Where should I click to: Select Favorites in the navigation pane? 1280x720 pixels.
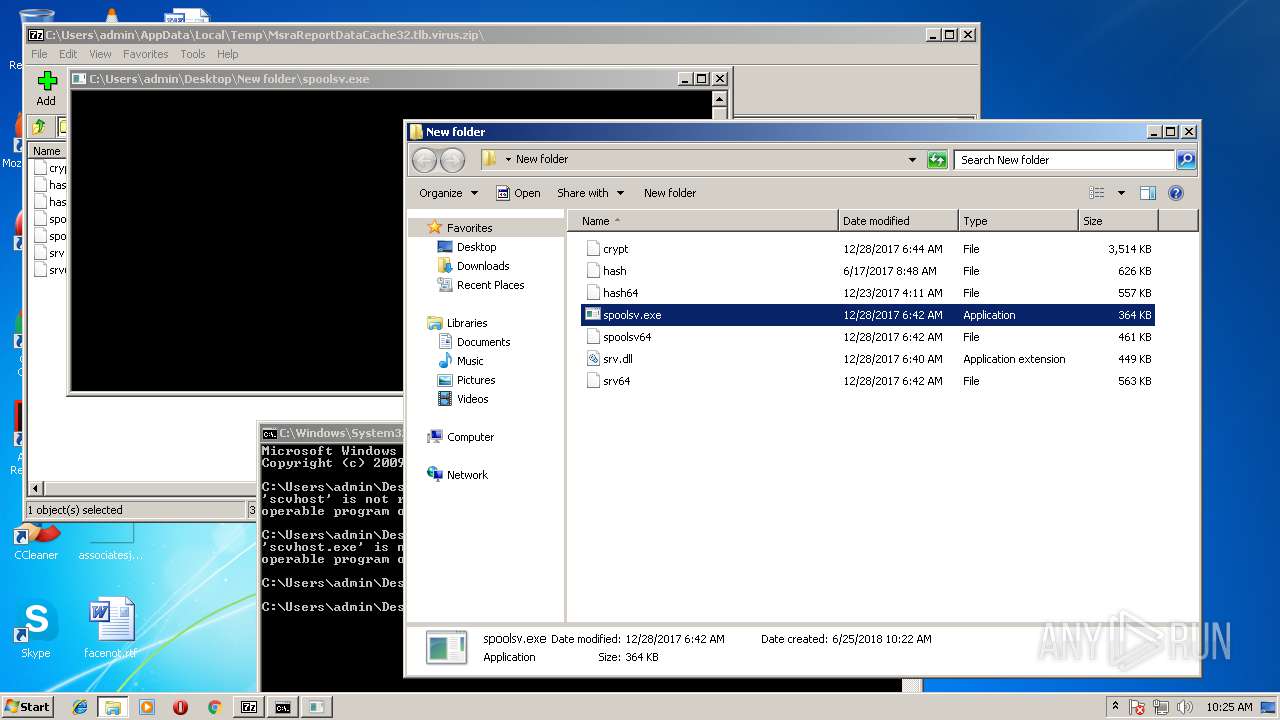click(469, 228)
